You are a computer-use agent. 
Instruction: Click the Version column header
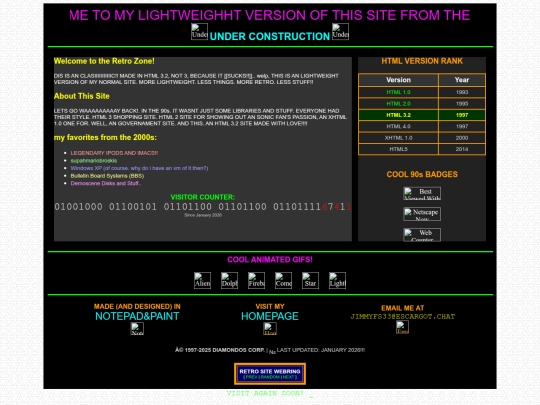[x=398, y=80]
